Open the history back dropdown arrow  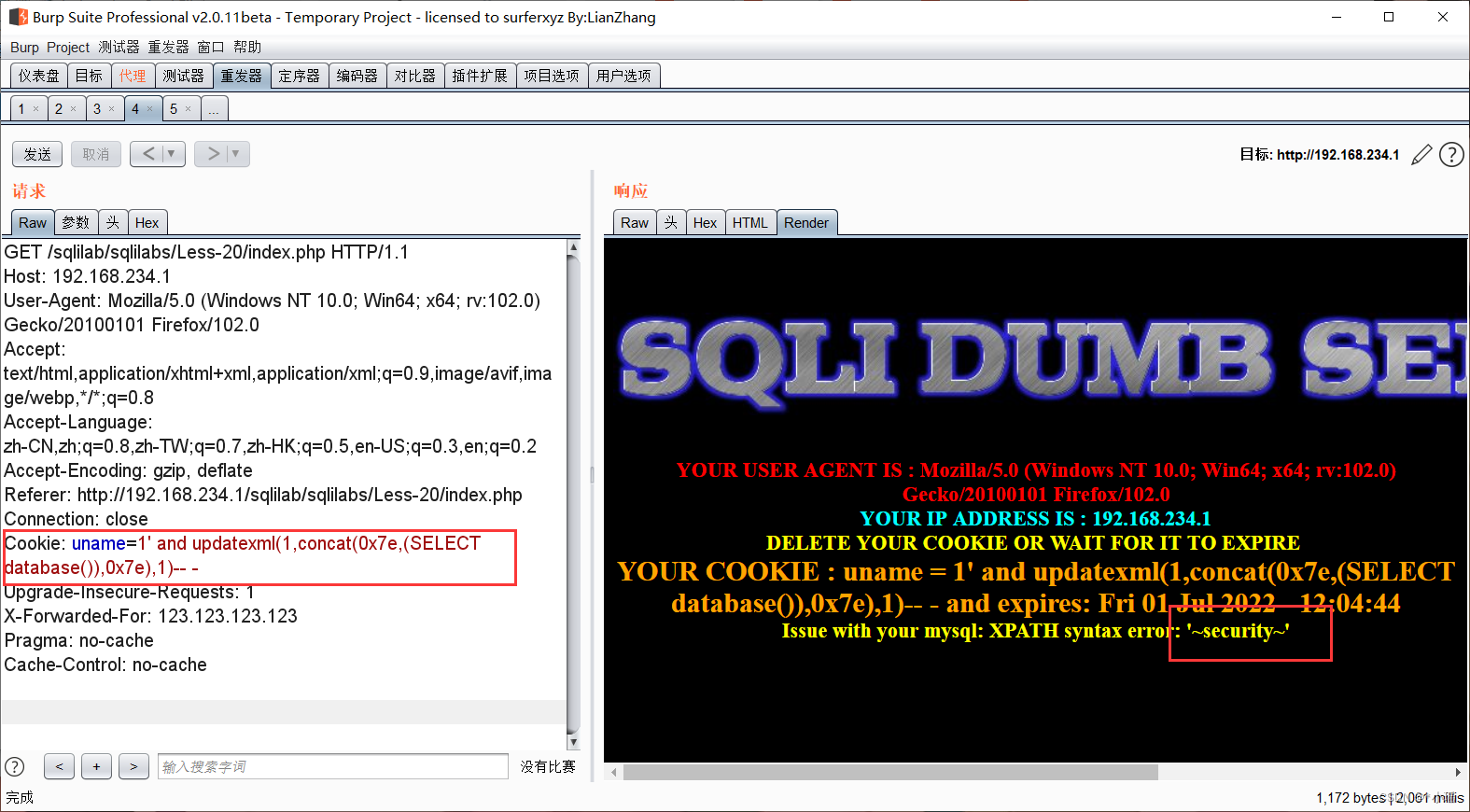click(171, 154)
